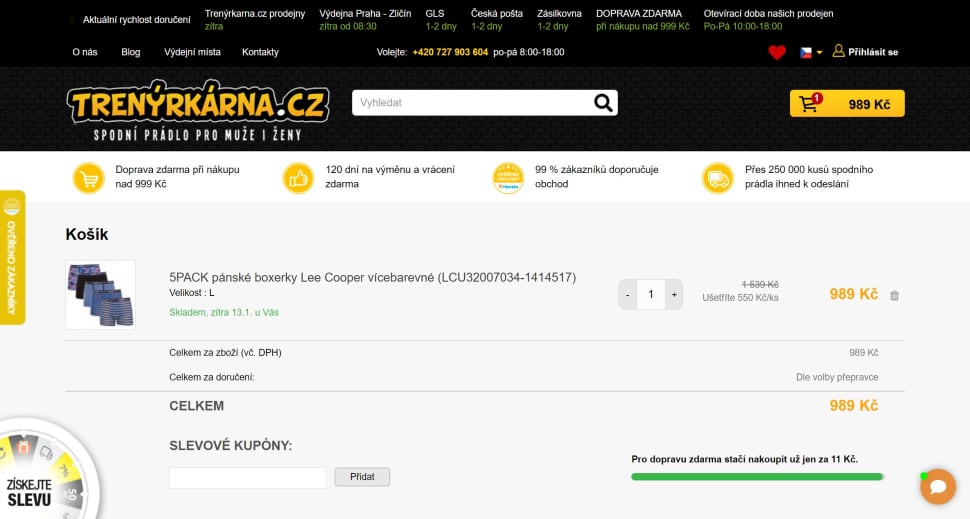Click Zásilkovna delivery info
The width and height of the screenshot is (970, 519).
point(559,20)
